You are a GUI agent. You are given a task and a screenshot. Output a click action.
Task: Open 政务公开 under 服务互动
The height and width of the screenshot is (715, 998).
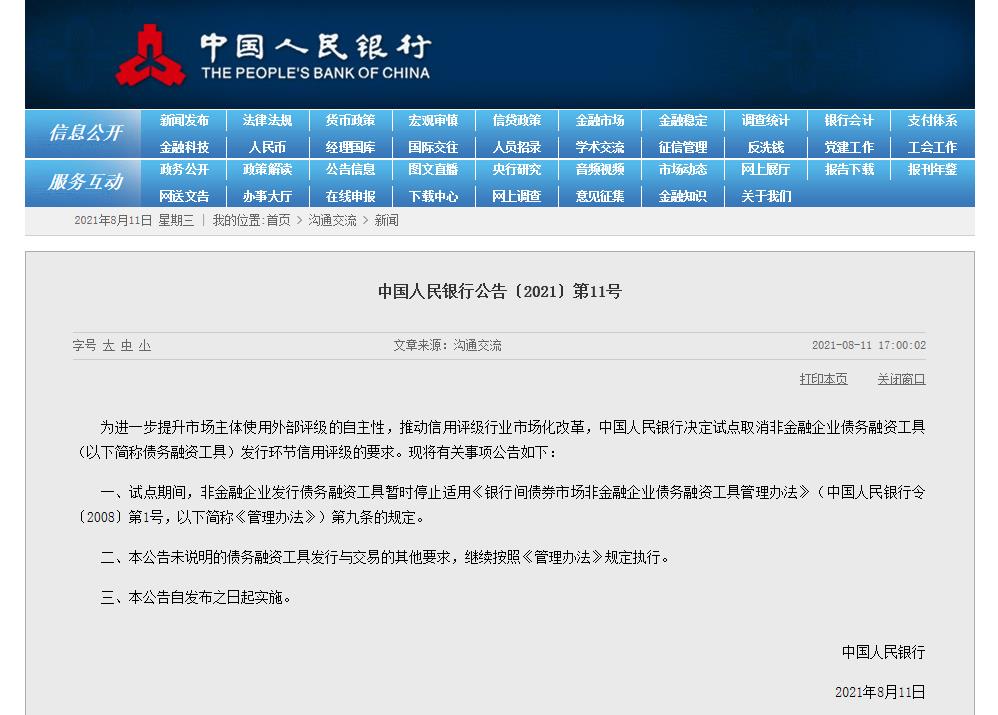(184, 169)
